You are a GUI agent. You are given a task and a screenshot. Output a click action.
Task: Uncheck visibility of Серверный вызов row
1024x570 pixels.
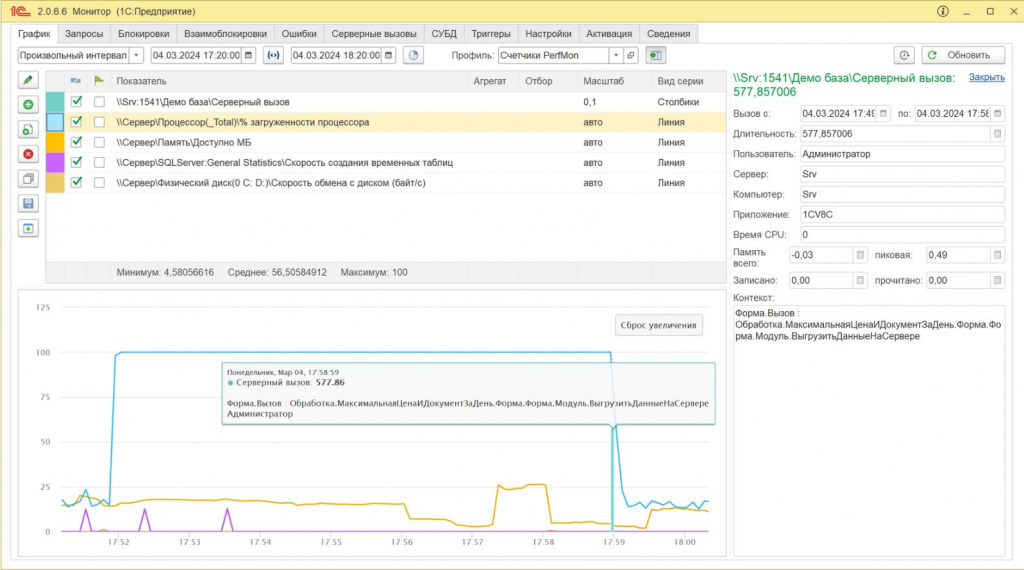(76, 102)
